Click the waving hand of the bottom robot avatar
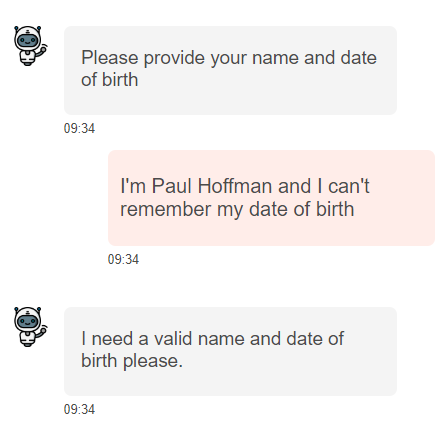The width and height of the screenshot is (447, 423). point(43,331)
